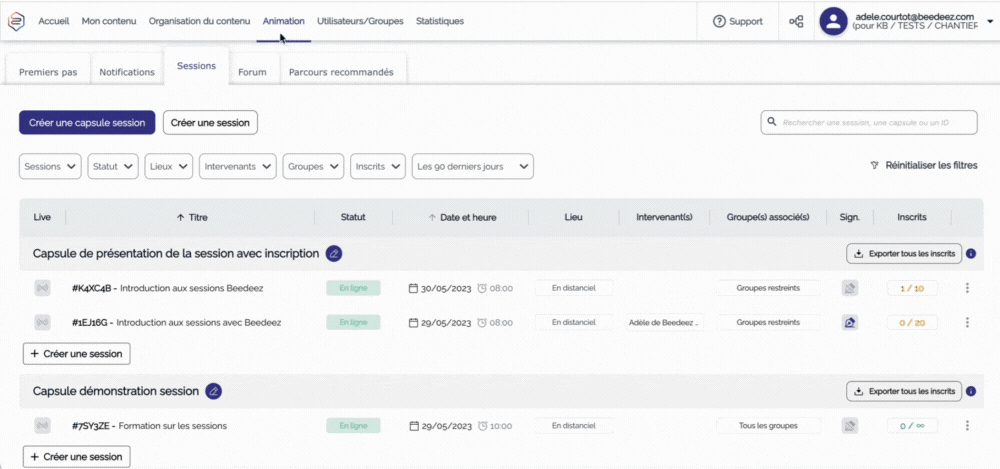Open the Support help button
The image size is (1000, 469).
[738, 21]
